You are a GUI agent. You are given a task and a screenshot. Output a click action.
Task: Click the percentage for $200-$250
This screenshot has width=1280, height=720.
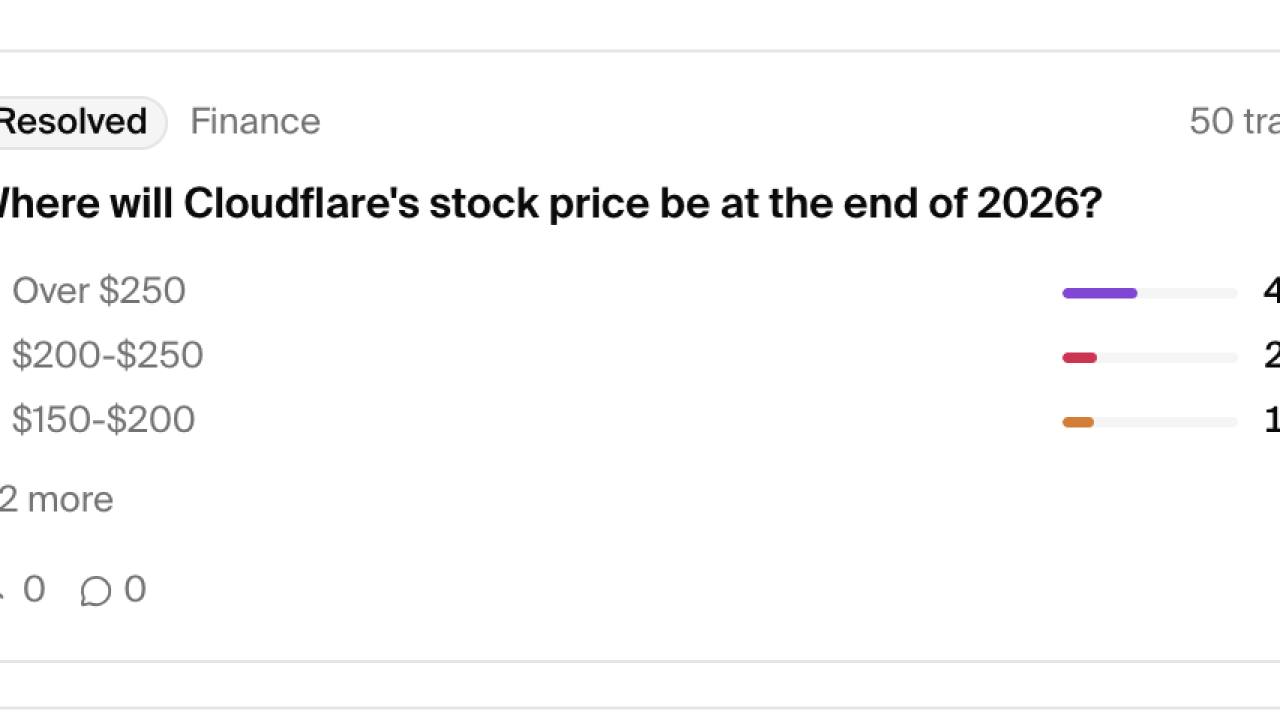pyautogui.click(x=1271, y=355)
